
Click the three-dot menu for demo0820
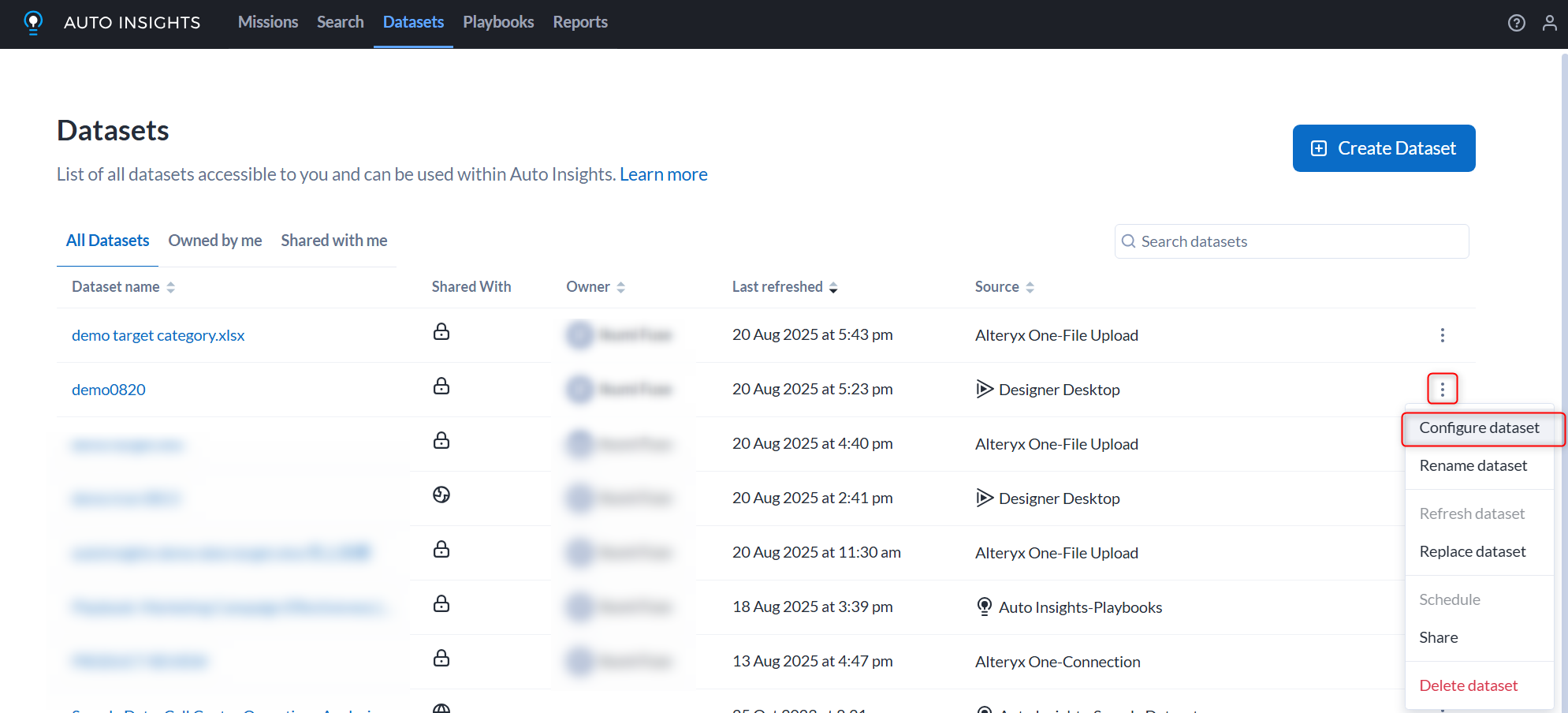1442,389
